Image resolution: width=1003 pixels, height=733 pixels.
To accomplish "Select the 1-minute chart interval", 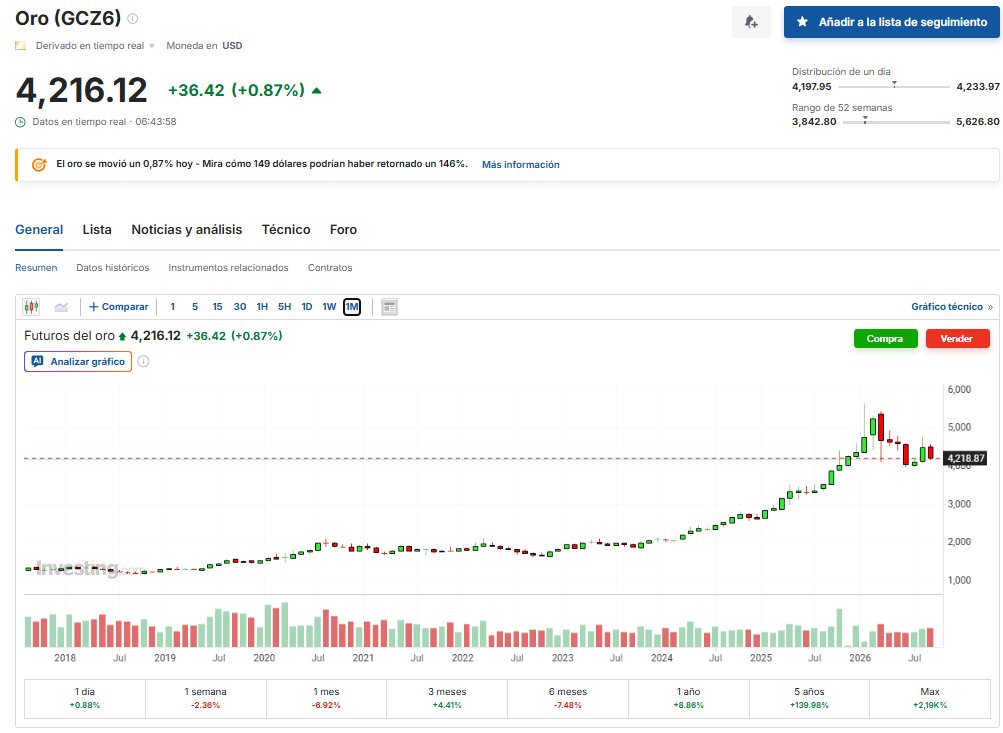I will coord(173,307).
